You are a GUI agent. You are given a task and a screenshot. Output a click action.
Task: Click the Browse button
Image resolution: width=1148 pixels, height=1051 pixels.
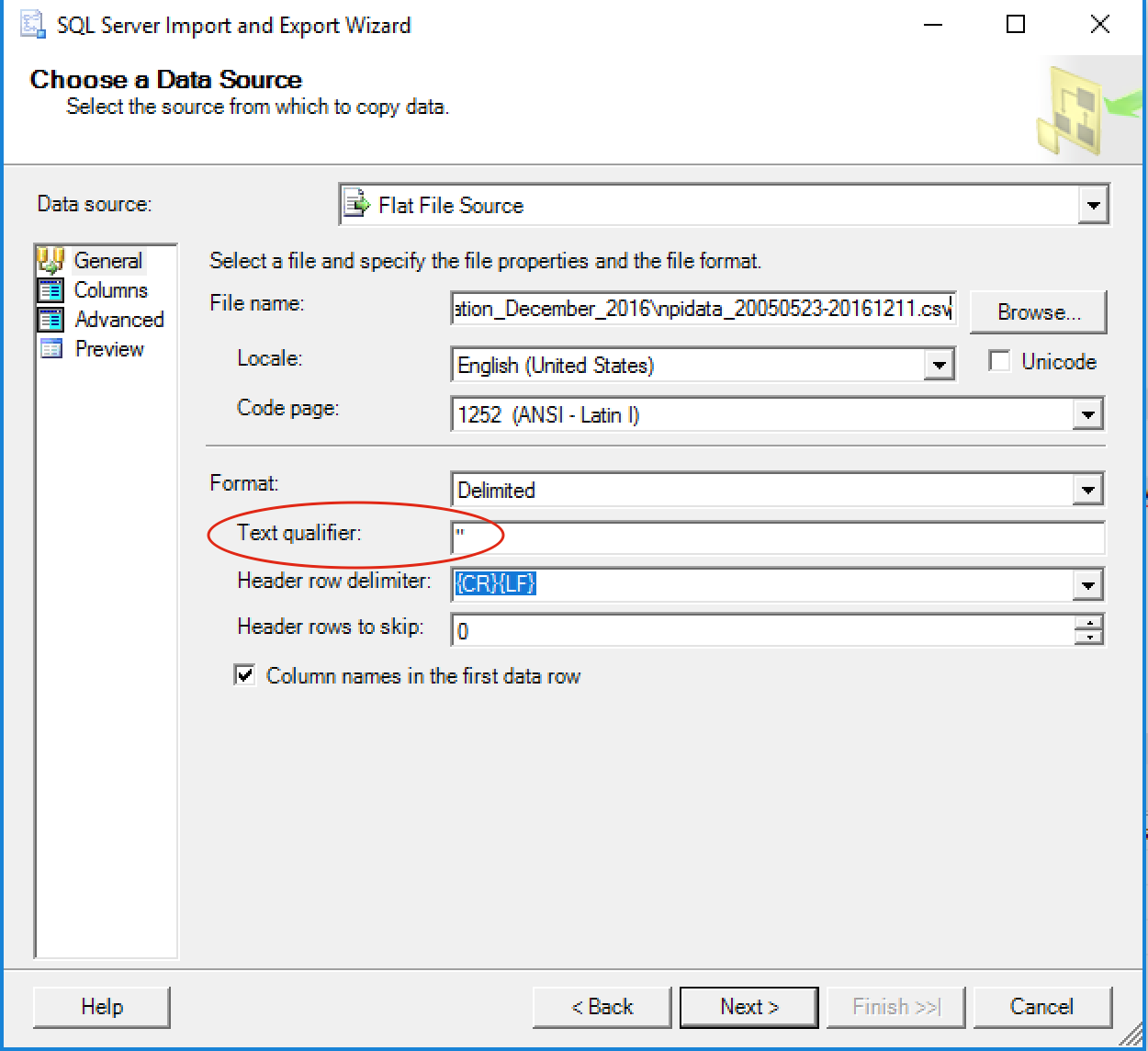(1039, 311)
